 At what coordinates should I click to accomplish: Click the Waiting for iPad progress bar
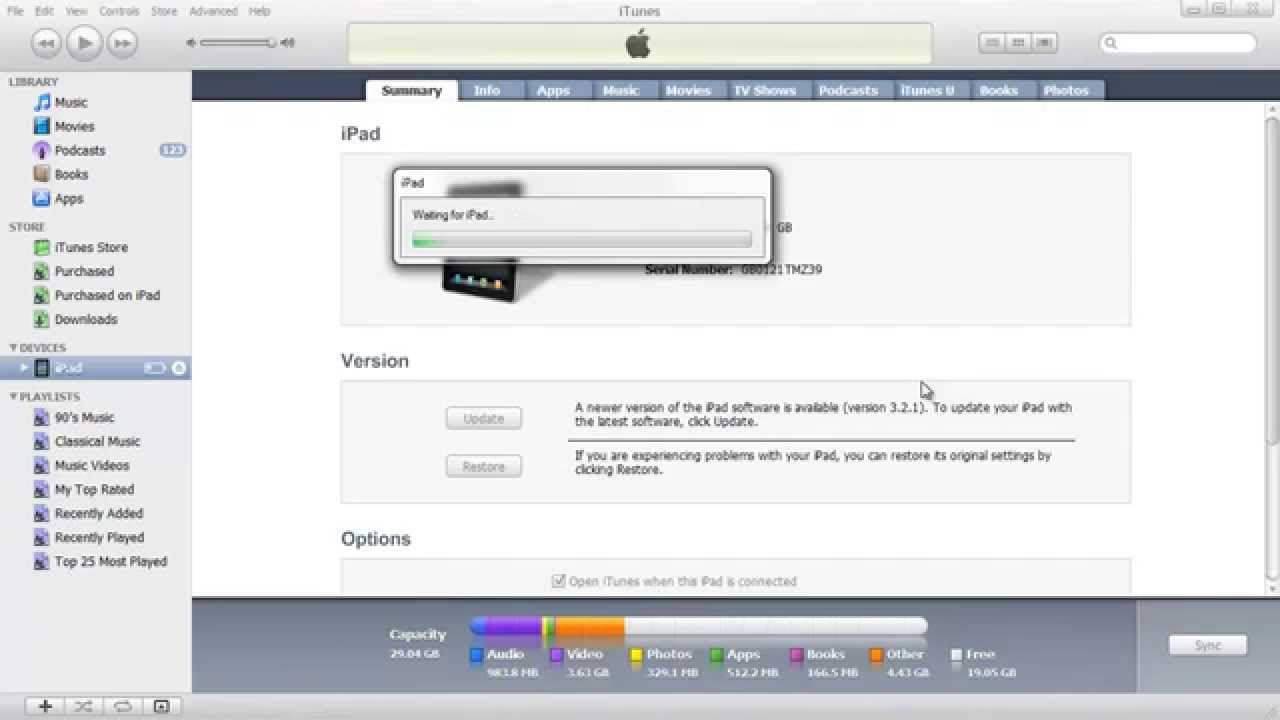[x=582, y=240]
